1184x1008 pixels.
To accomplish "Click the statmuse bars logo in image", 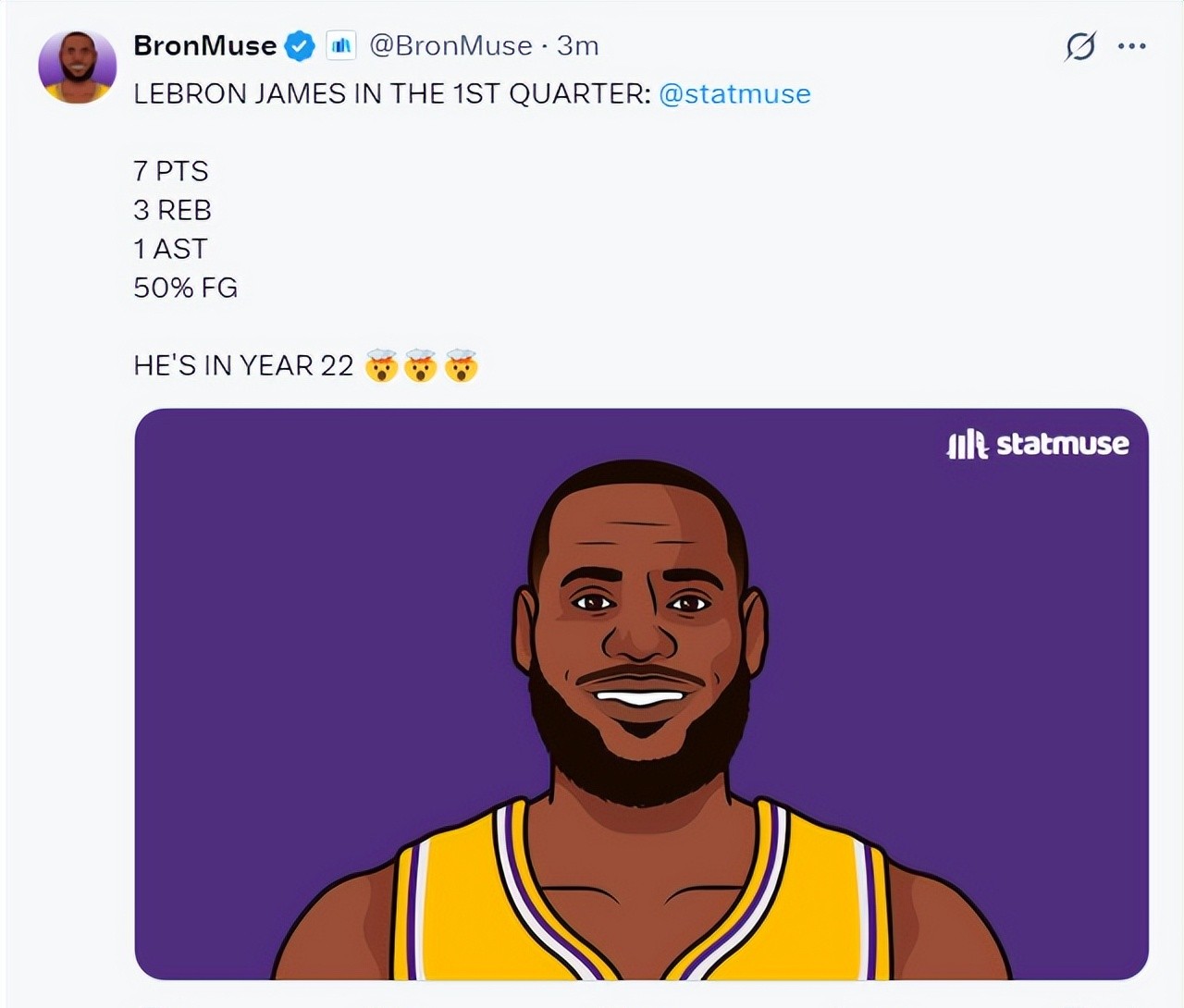I will pyautogui.click(x=968, y=445).
